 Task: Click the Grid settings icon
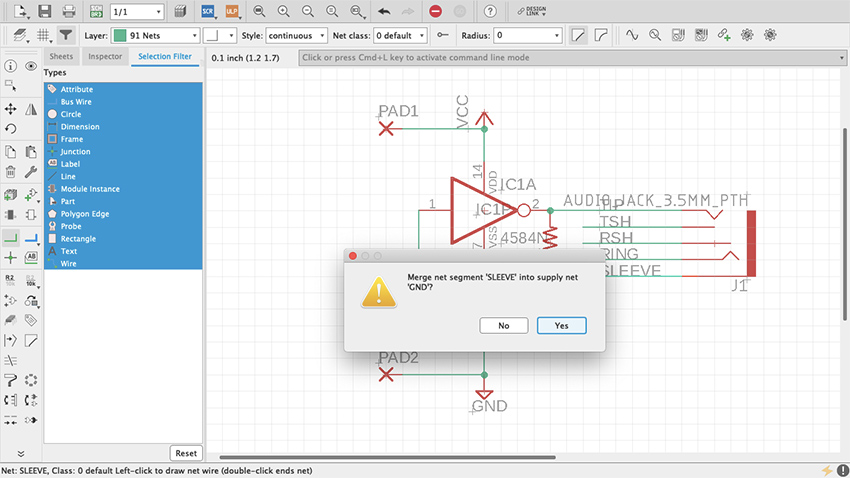(x=43, y=36)
